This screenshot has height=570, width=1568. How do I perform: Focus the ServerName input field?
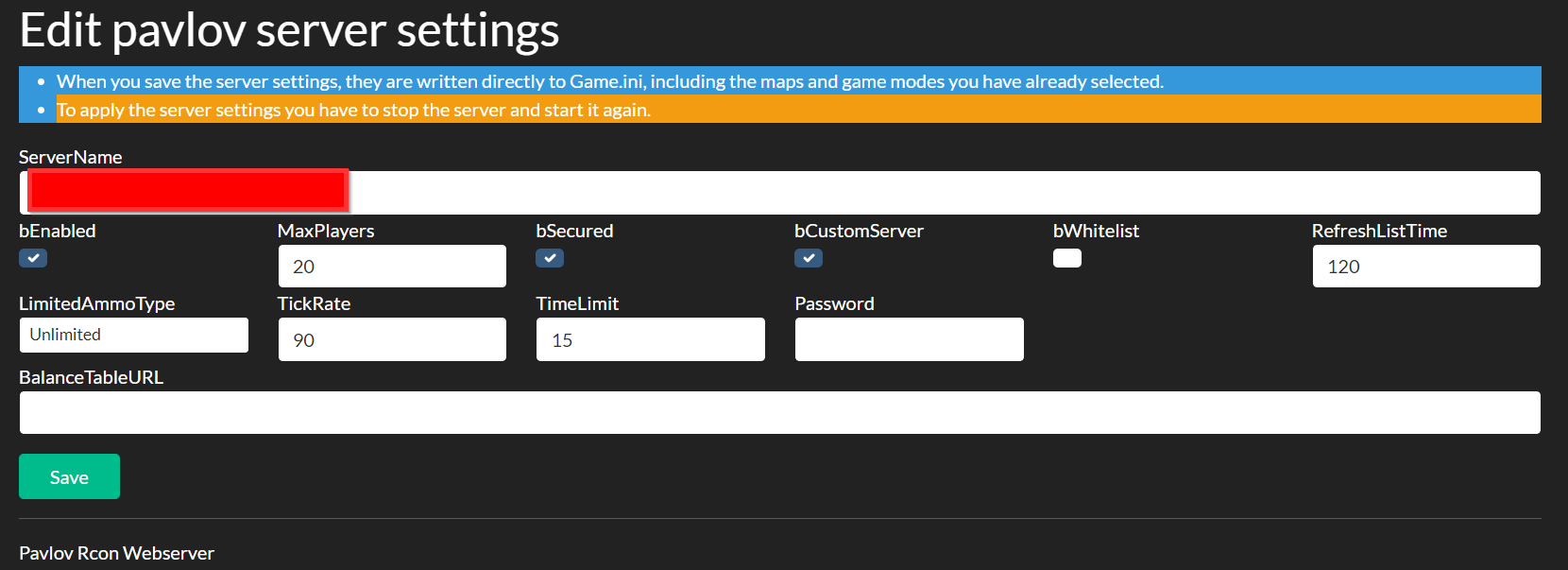coord(779,193)
